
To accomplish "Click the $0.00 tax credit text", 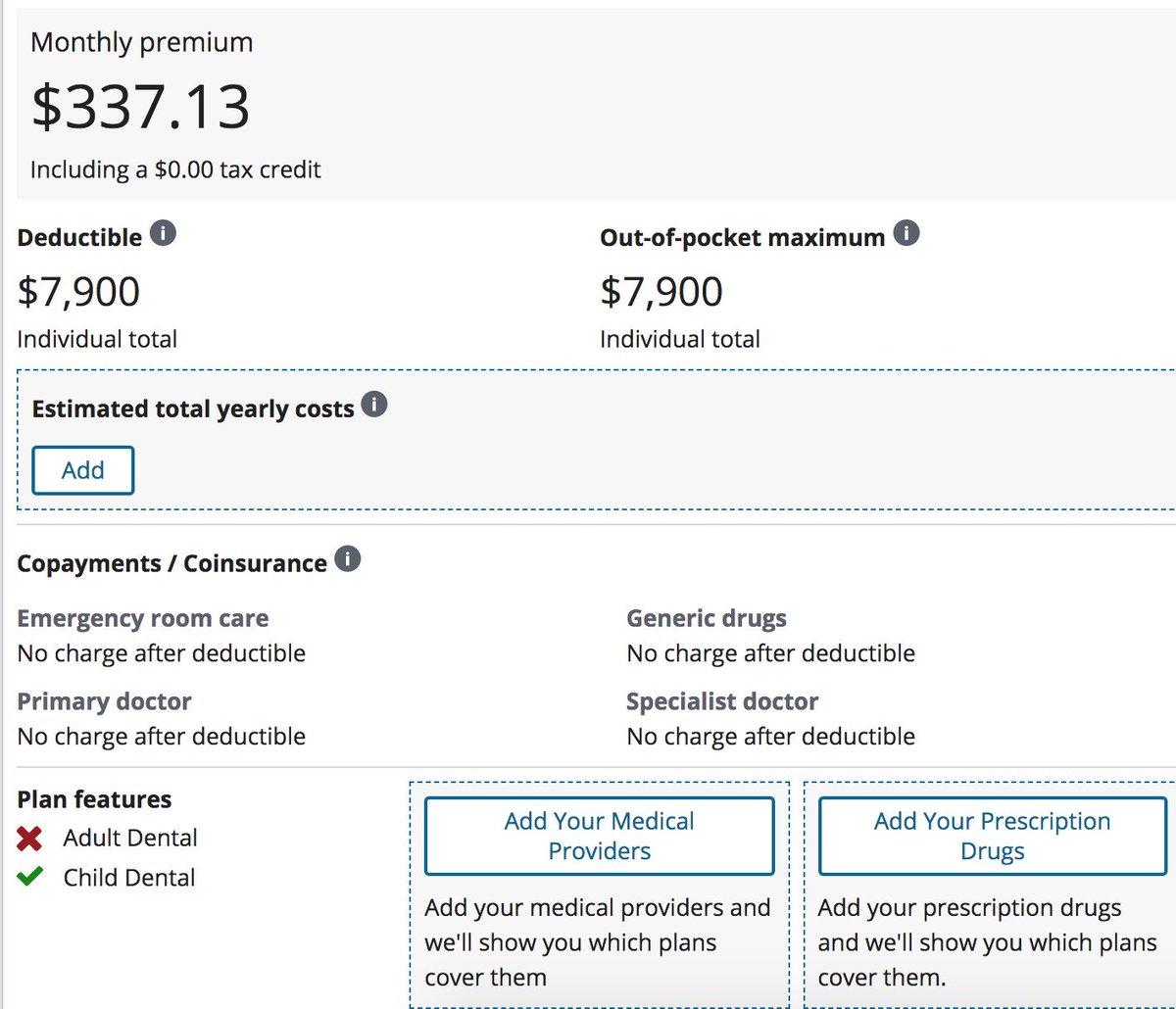I will click(175, 169).
